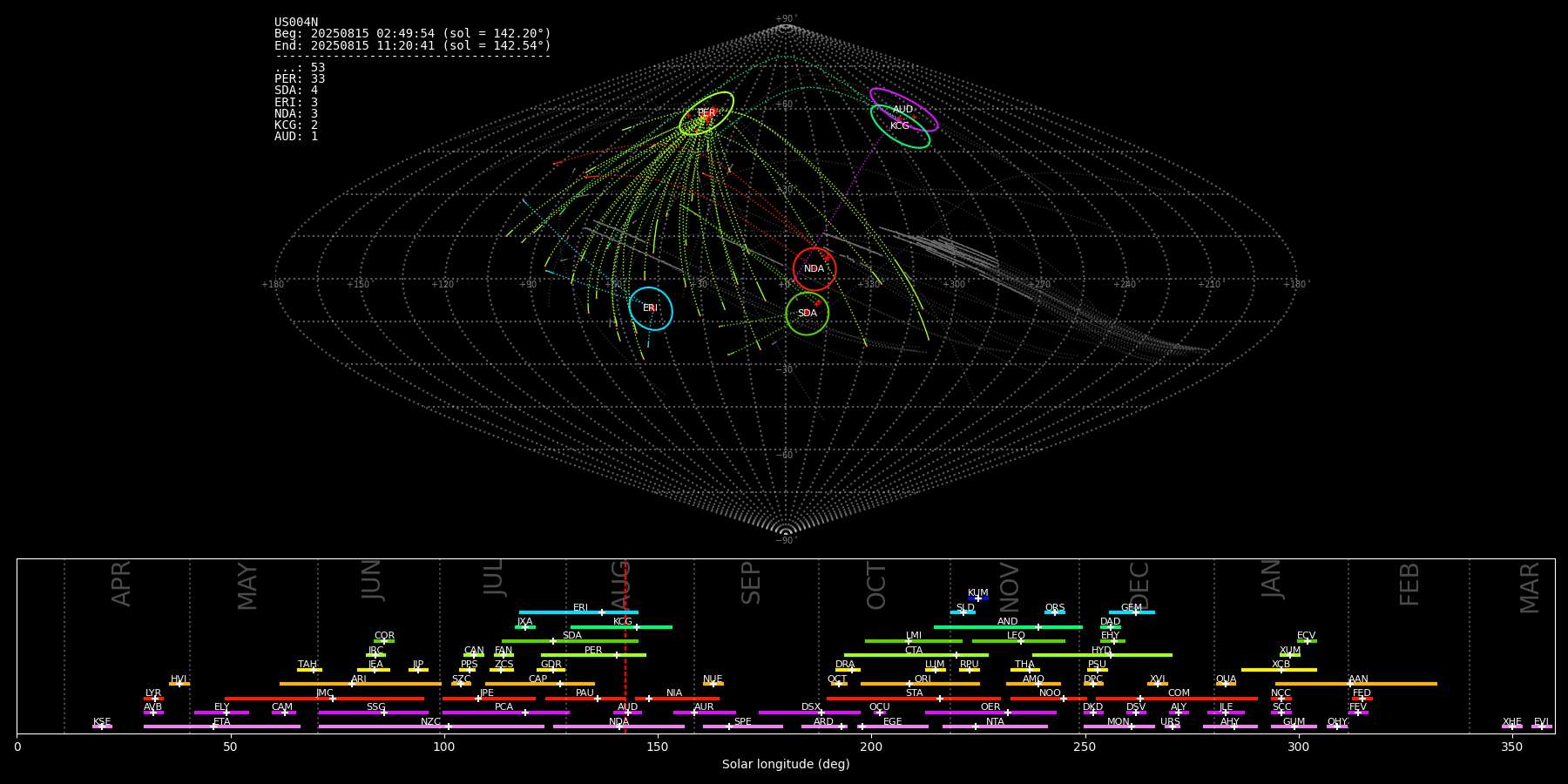1568x784 pixels.
Task: Click the LEO shower bar in timeline
Action: click(1018, 641)
